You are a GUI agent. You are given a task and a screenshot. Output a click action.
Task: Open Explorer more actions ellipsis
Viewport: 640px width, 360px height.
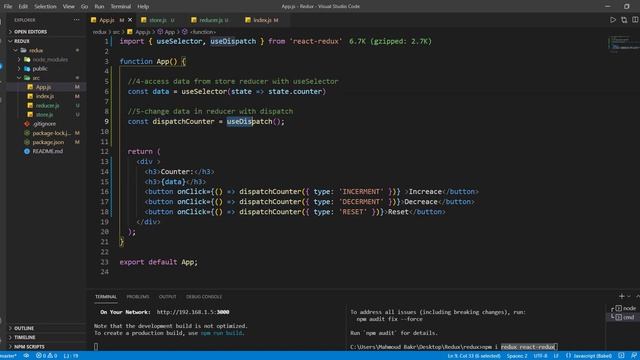click(x=76, y=20)
